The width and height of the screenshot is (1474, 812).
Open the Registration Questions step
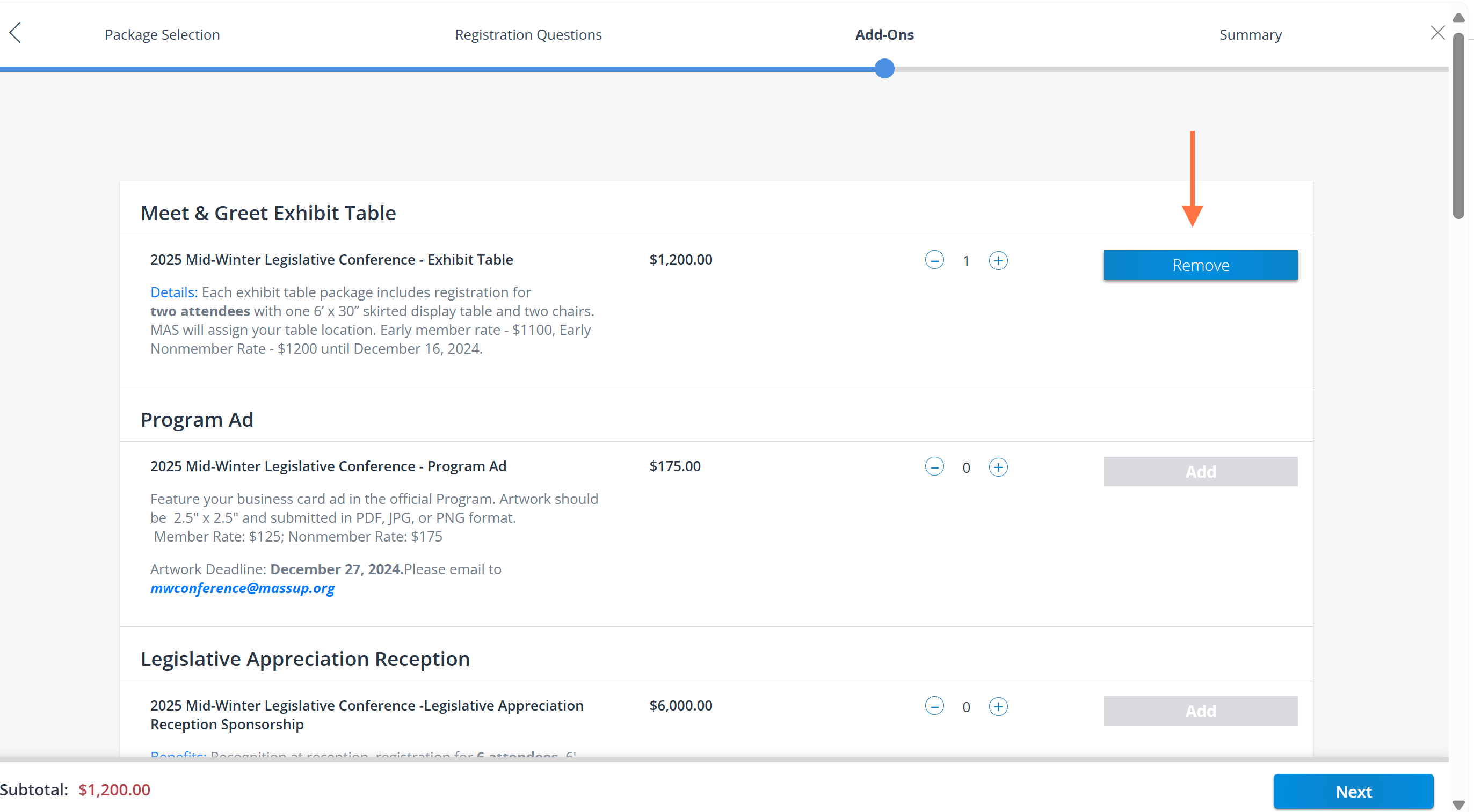tap(528, 34)
